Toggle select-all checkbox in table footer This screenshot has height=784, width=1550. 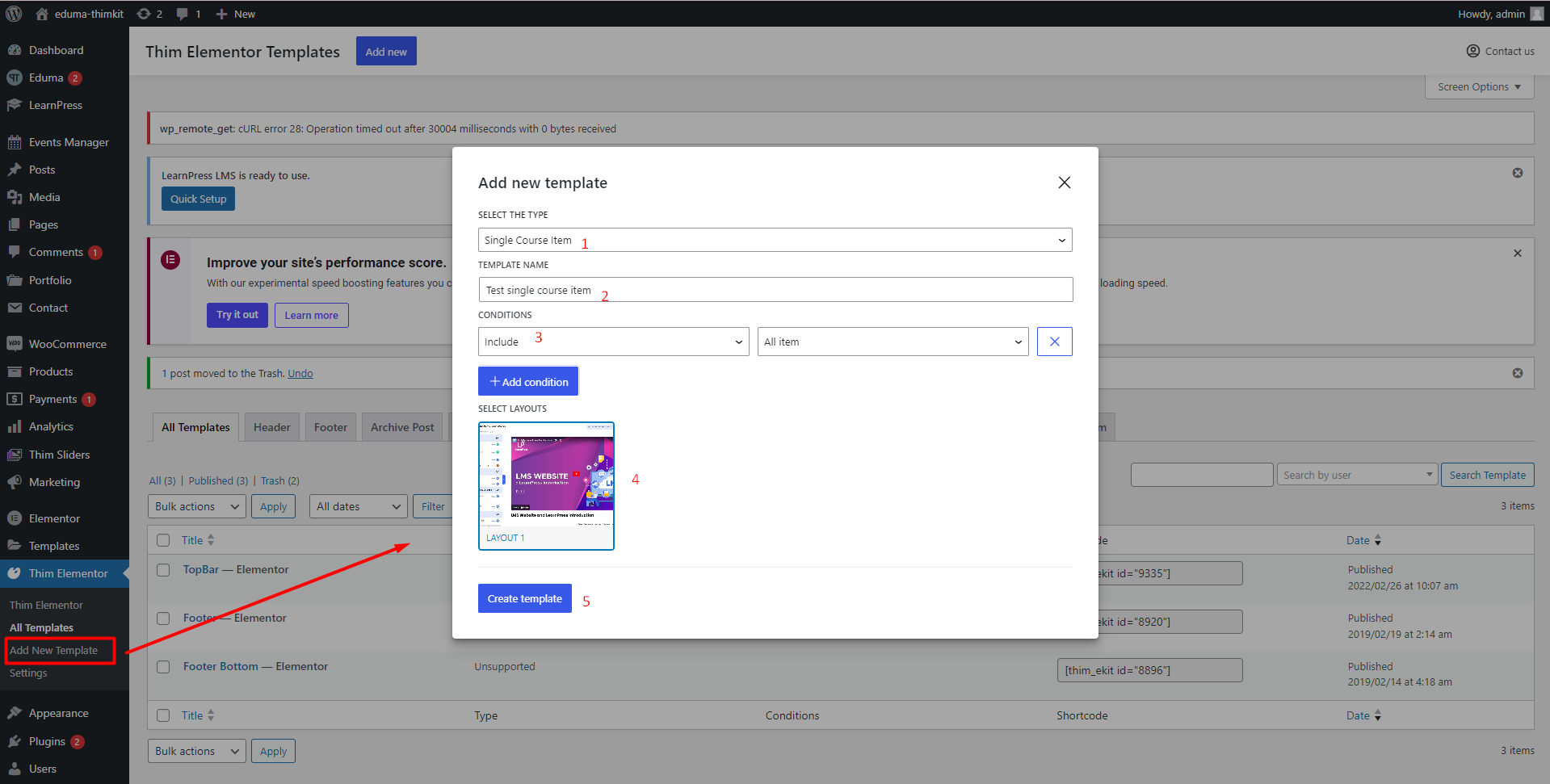click(x=163, y=715)
